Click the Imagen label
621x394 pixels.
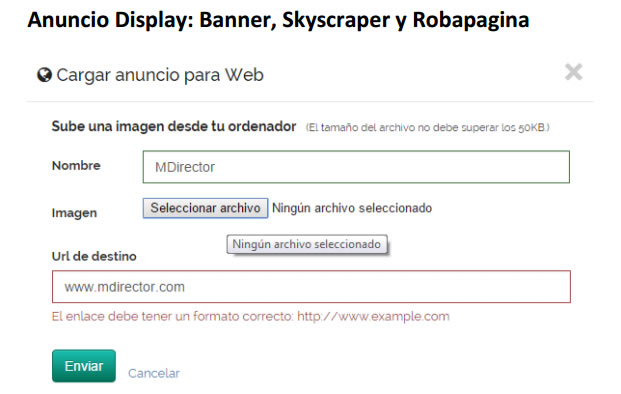point(74,213)
